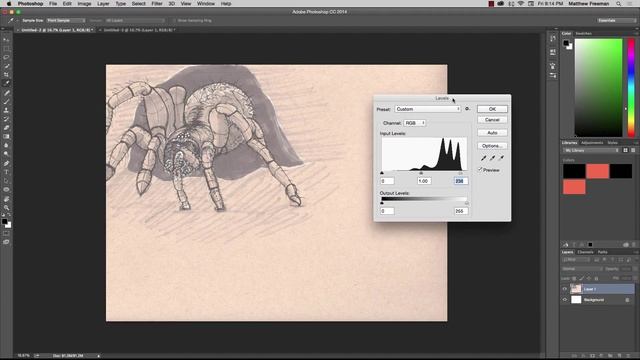Open the layer blend mode dropdown
640x360 pixels.
(582, 269)
